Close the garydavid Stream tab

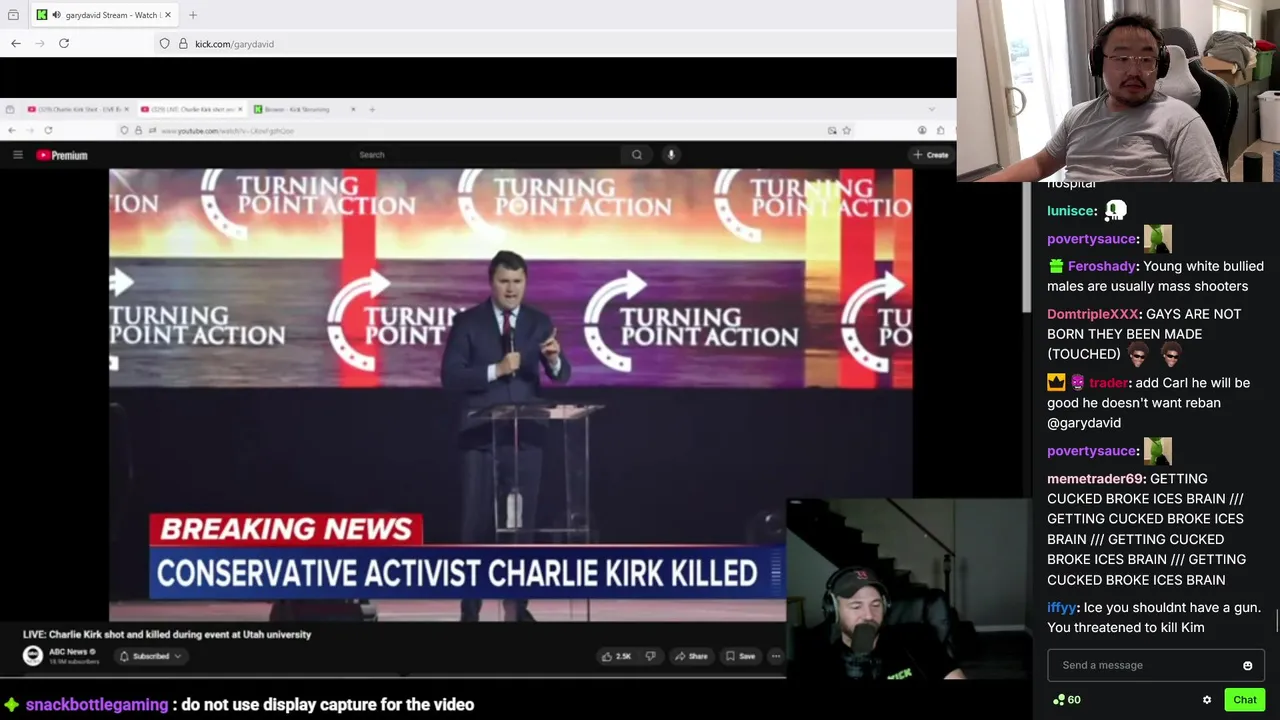pos(168,15)
